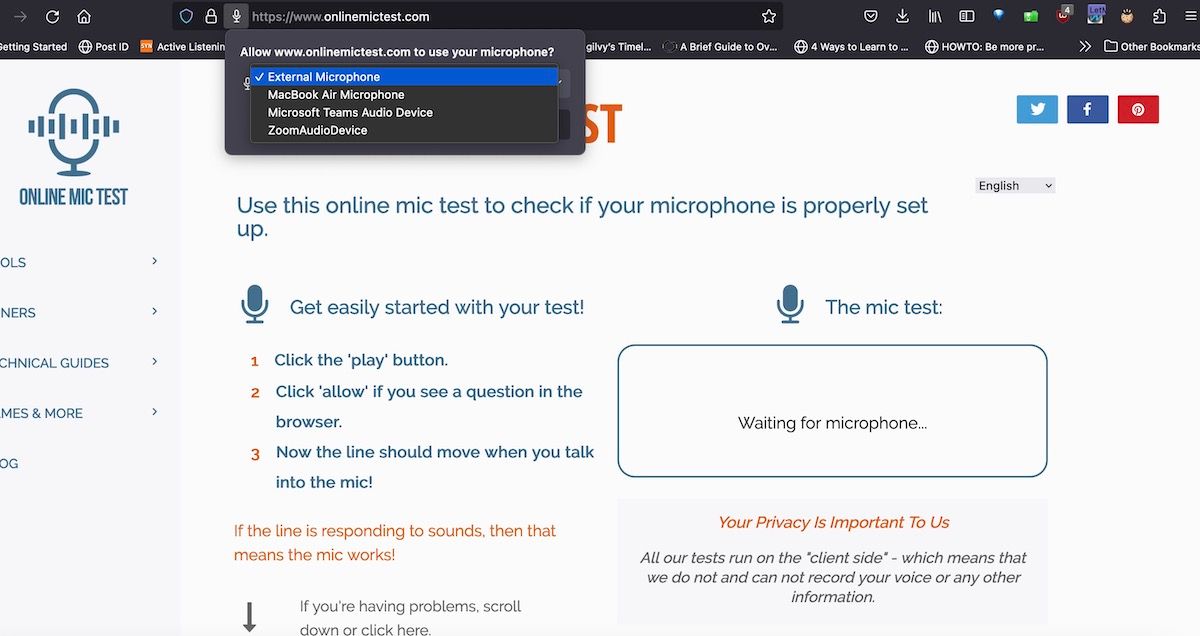This screenshot has height=636, width=1200.
Task: Click 'The mic test:' heading
Action: [x=884, y=307]
